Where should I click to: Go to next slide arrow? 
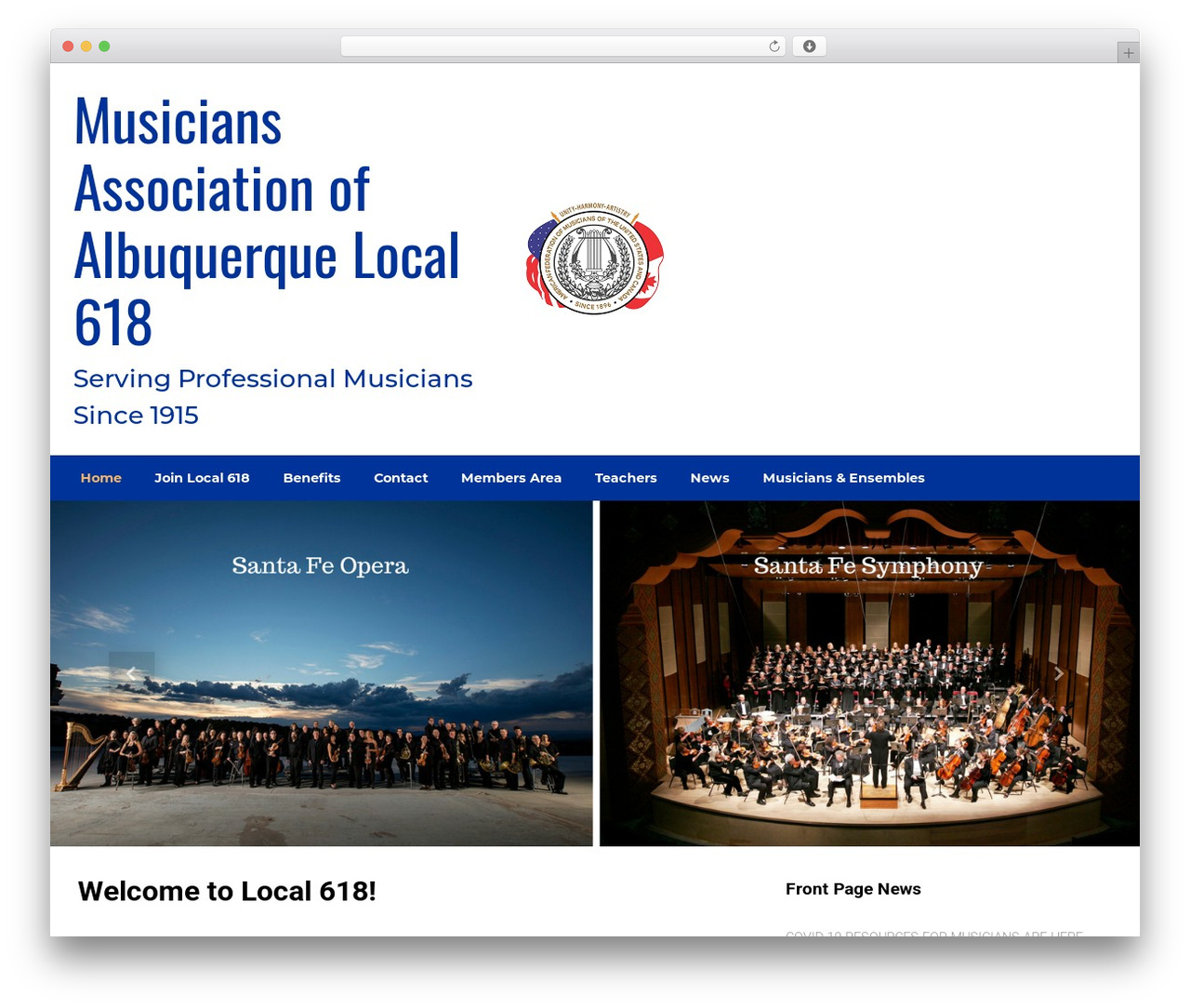1058,673
